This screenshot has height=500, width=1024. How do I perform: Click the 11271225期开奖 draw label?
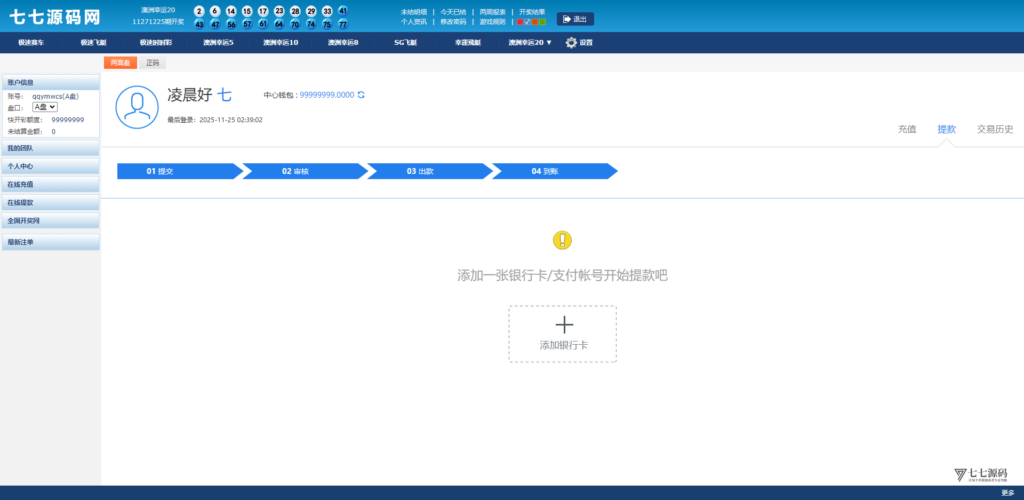point(158,22)
